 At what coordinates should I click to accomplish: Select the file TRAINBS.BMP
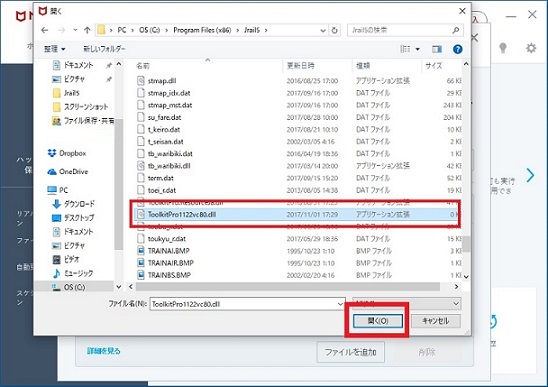tap(169, 275)
